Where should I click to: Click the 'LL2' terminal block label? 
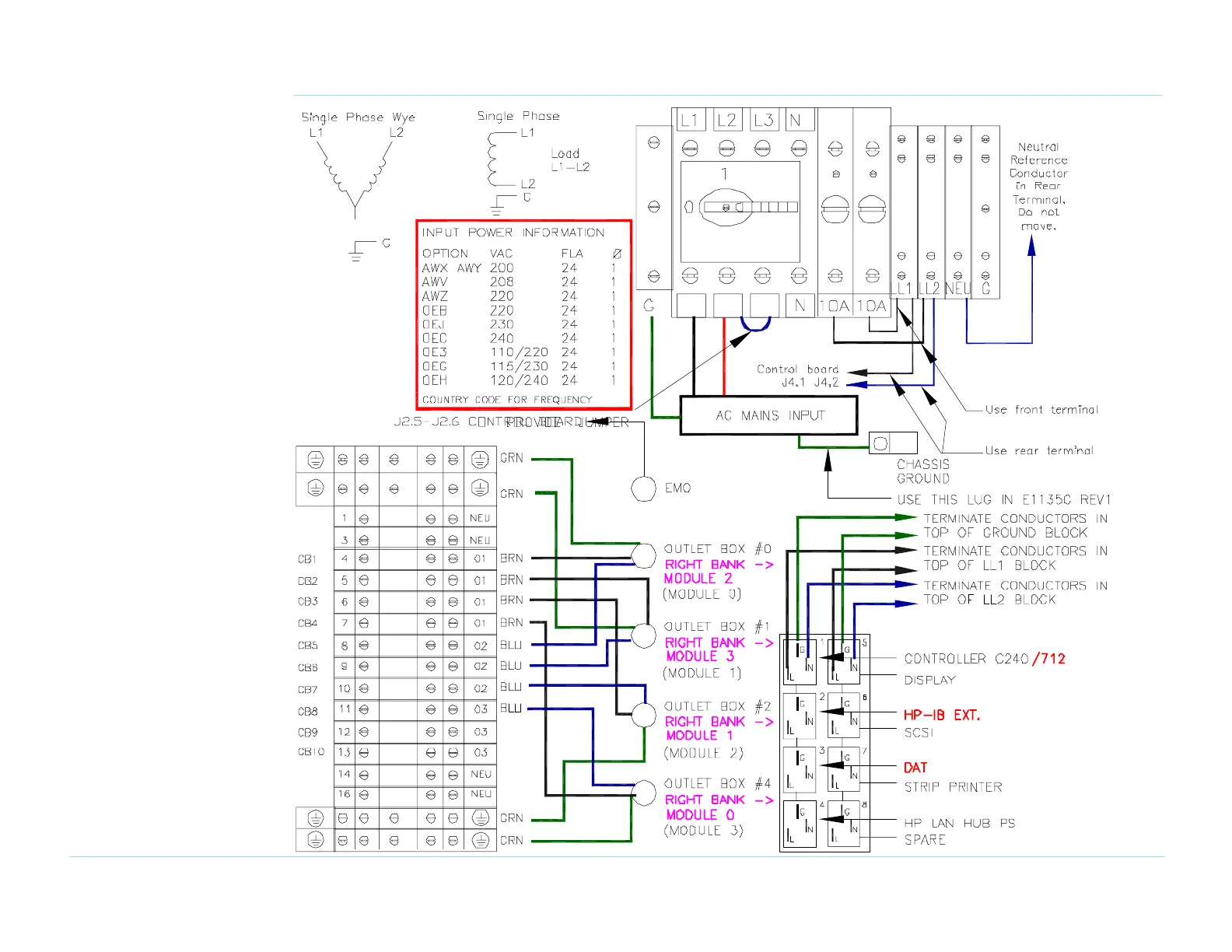click(929, 289)
